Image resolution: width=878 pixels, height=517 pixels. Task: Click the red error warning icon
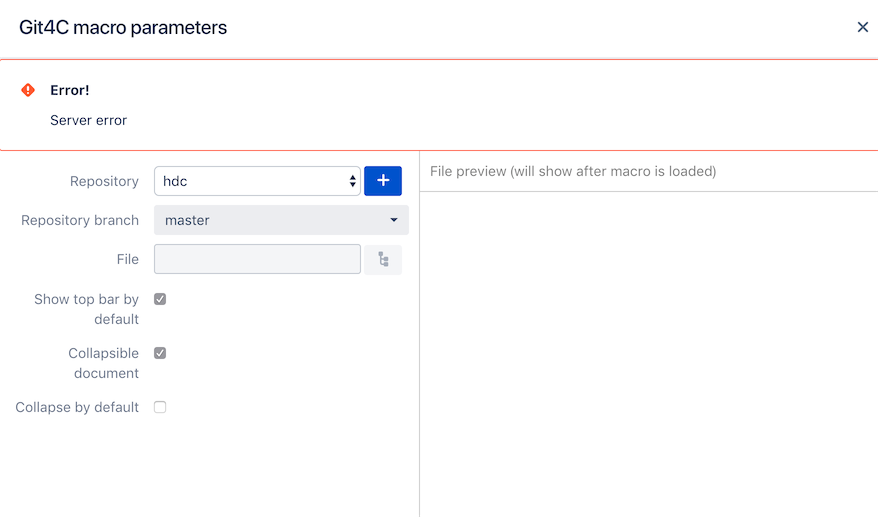click(x=28, y=90)
